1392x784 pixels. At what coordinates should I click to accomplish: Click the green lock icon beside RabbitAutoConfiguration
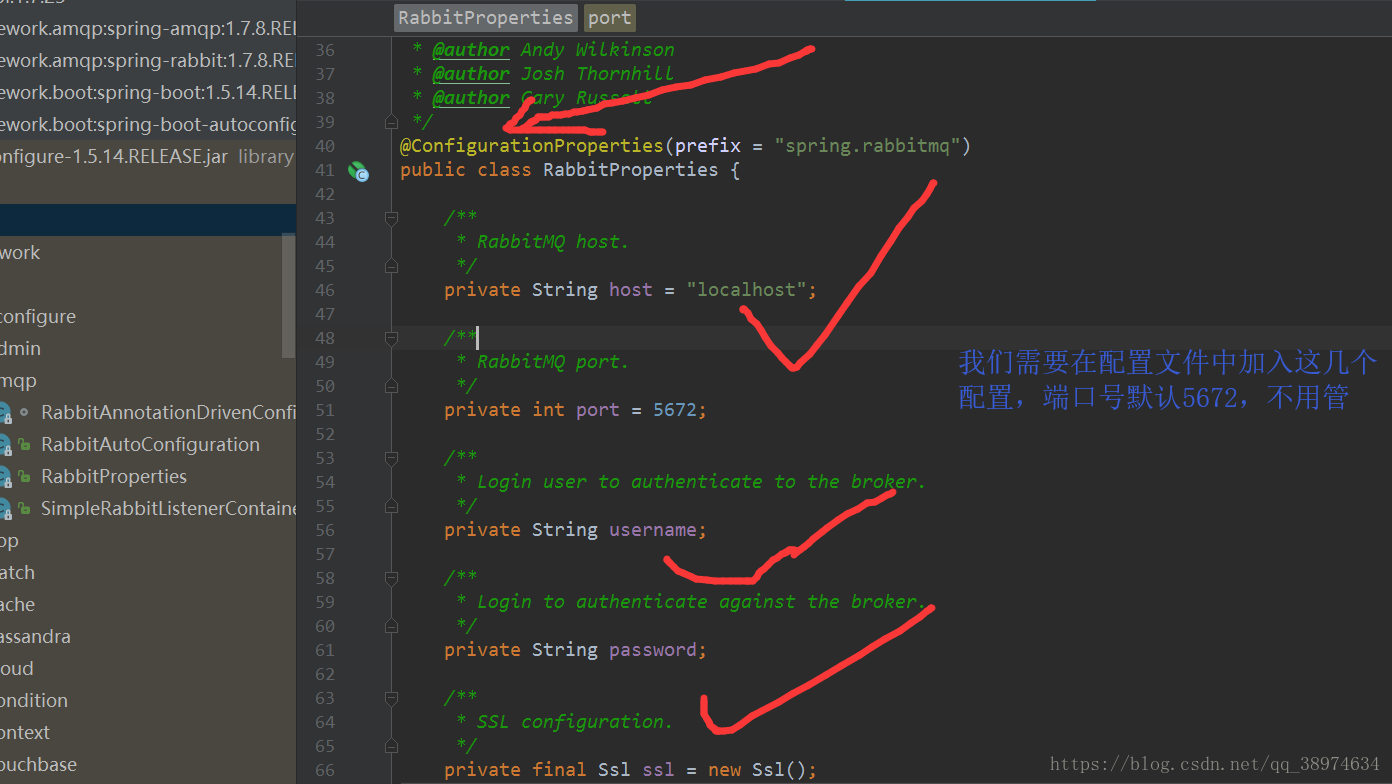point(23,446)
